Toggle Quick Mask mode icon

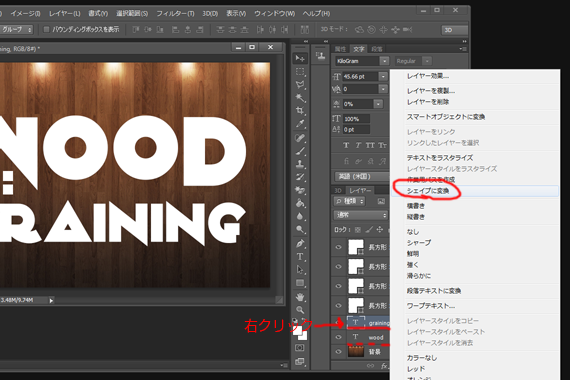(x=300, y=348)
